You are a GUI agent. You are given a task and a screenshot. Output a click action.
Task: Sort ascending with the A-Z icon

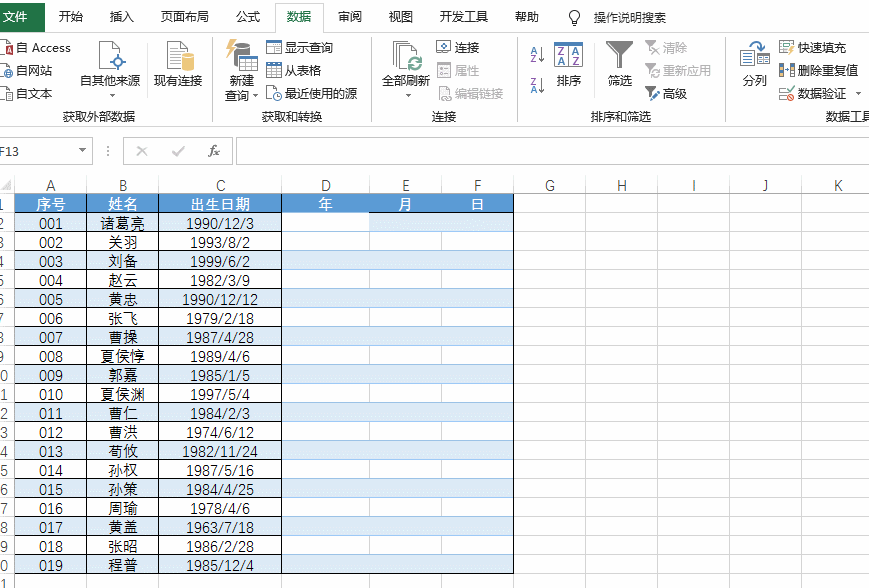pyautogui.click(x=537, y=54)
